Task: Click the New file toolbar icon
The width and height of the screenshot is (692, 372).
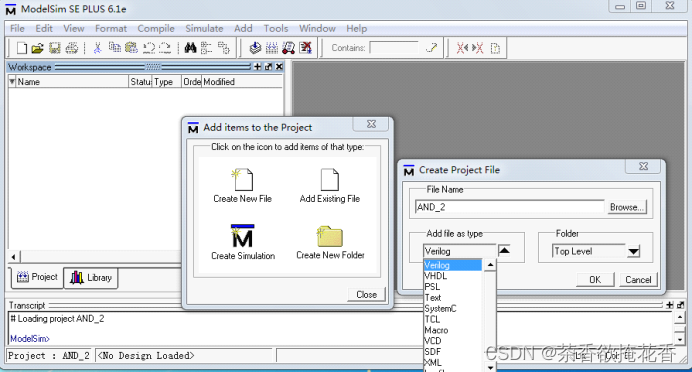Action: coord(22,48)
